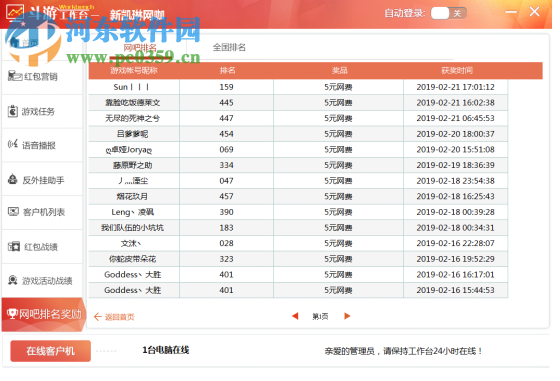Click the time 2019-02-21 16:02:38
Viewport: 560px width, 381px height.
455,102
